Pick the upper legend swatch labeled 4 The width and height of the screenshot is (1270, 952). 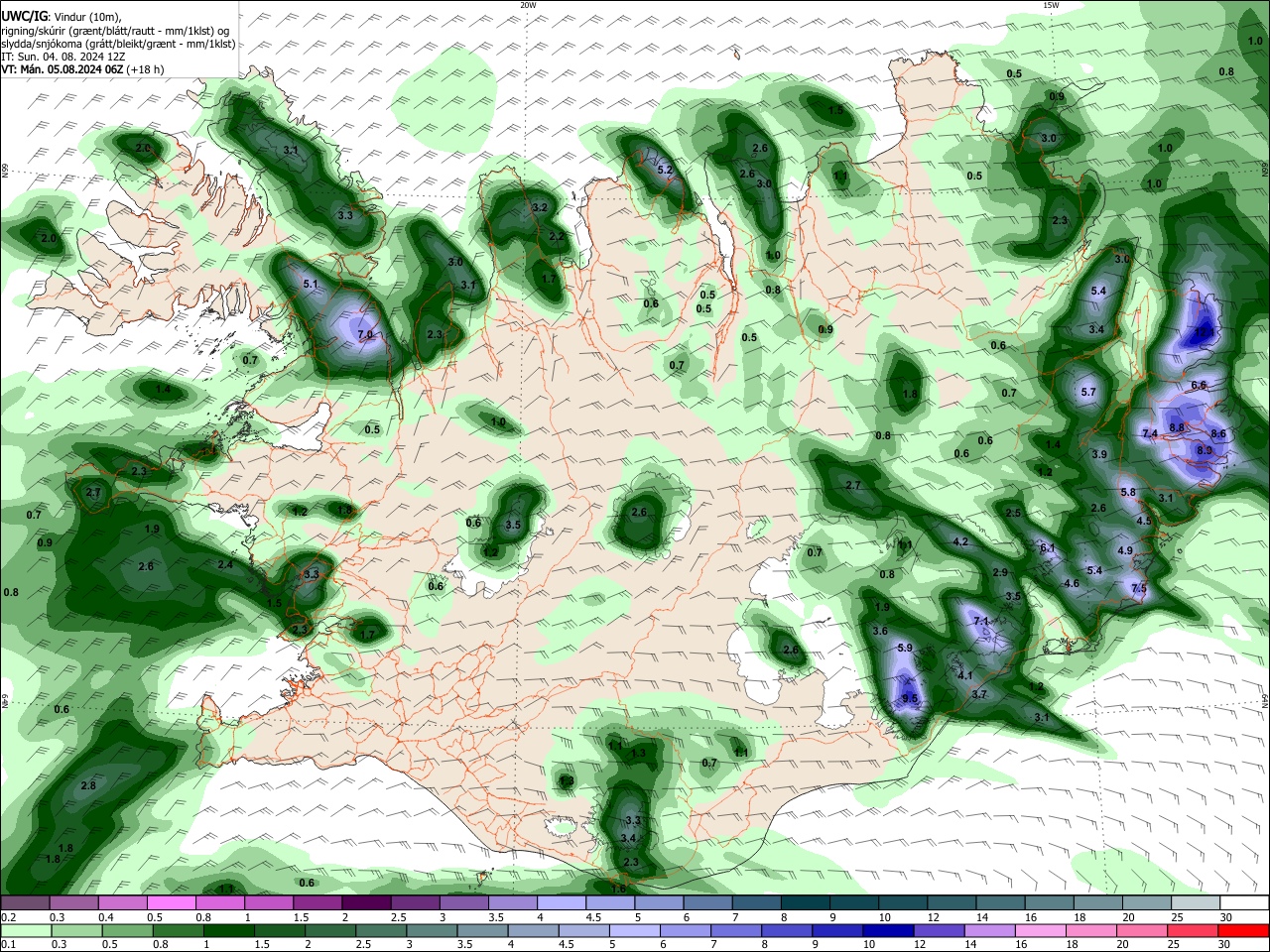click(561, 903)
